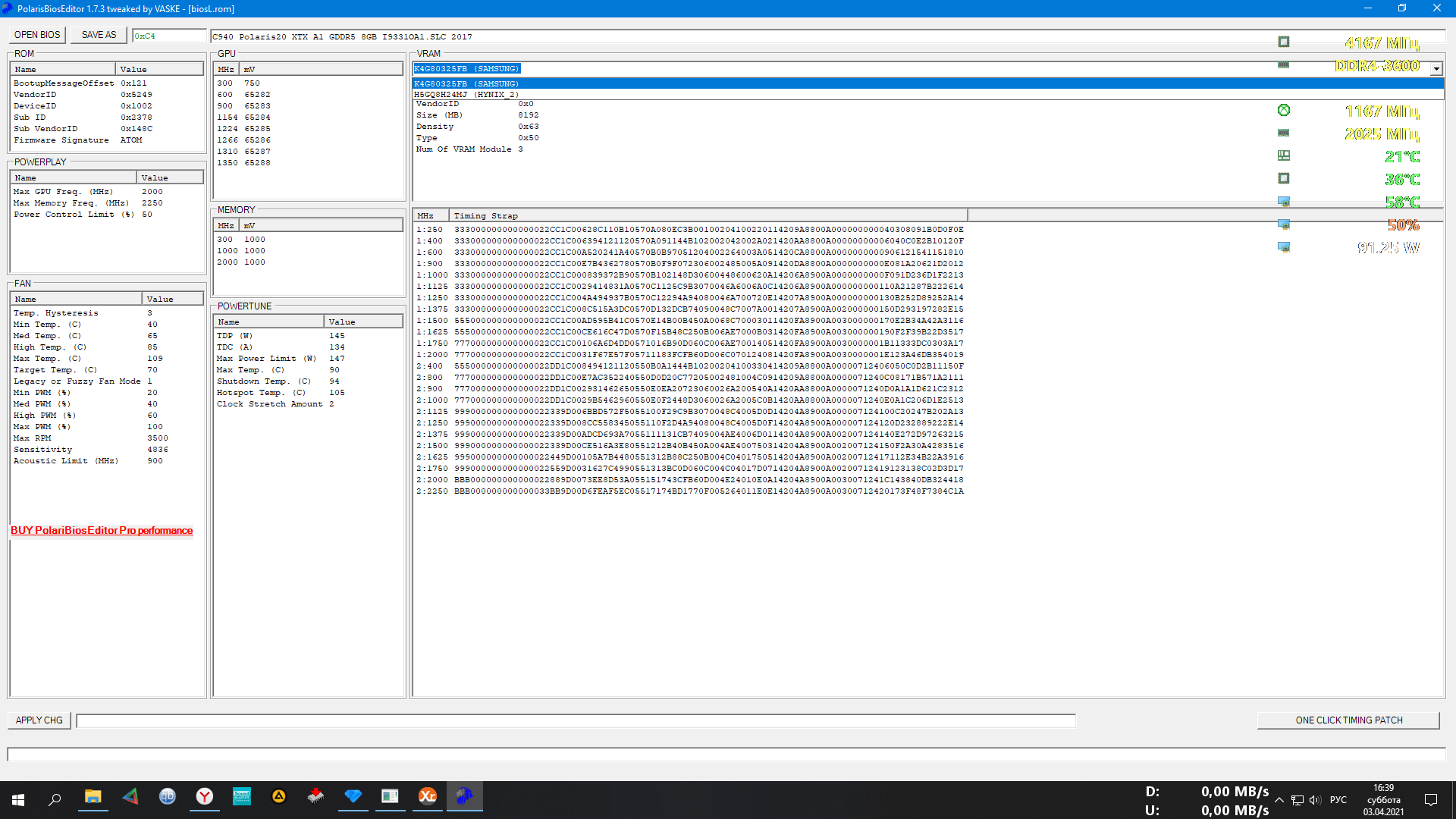Choose H5GQ8H24MJ (HYNIX_2) from the dropdown list
The image size is (1456, 819).
927,95
